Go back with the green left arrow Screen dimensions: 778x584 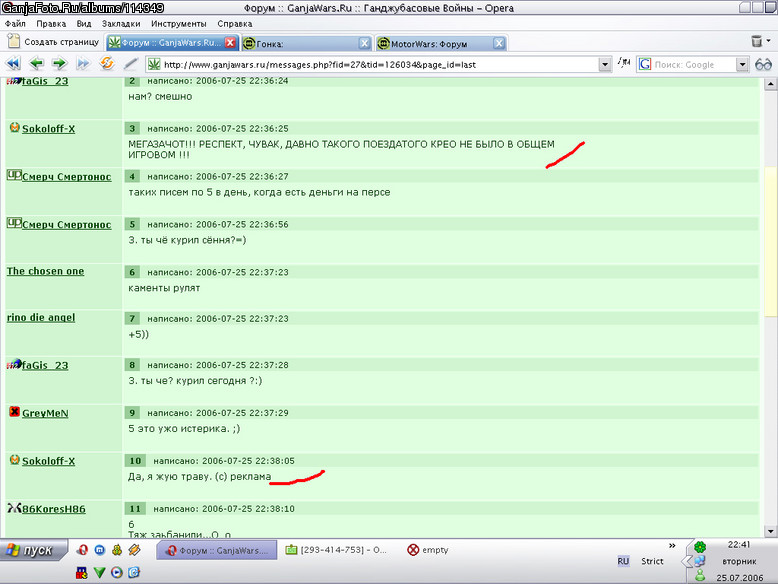click(x=36, y=64)
